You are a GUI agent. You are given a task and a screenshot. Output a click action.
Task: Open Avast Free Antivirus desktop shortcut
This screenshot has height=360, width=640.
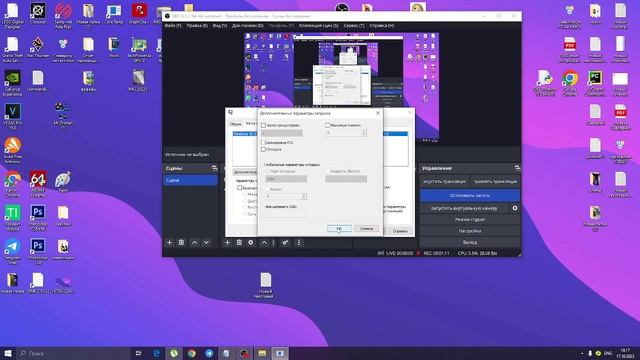pos(12,150)
